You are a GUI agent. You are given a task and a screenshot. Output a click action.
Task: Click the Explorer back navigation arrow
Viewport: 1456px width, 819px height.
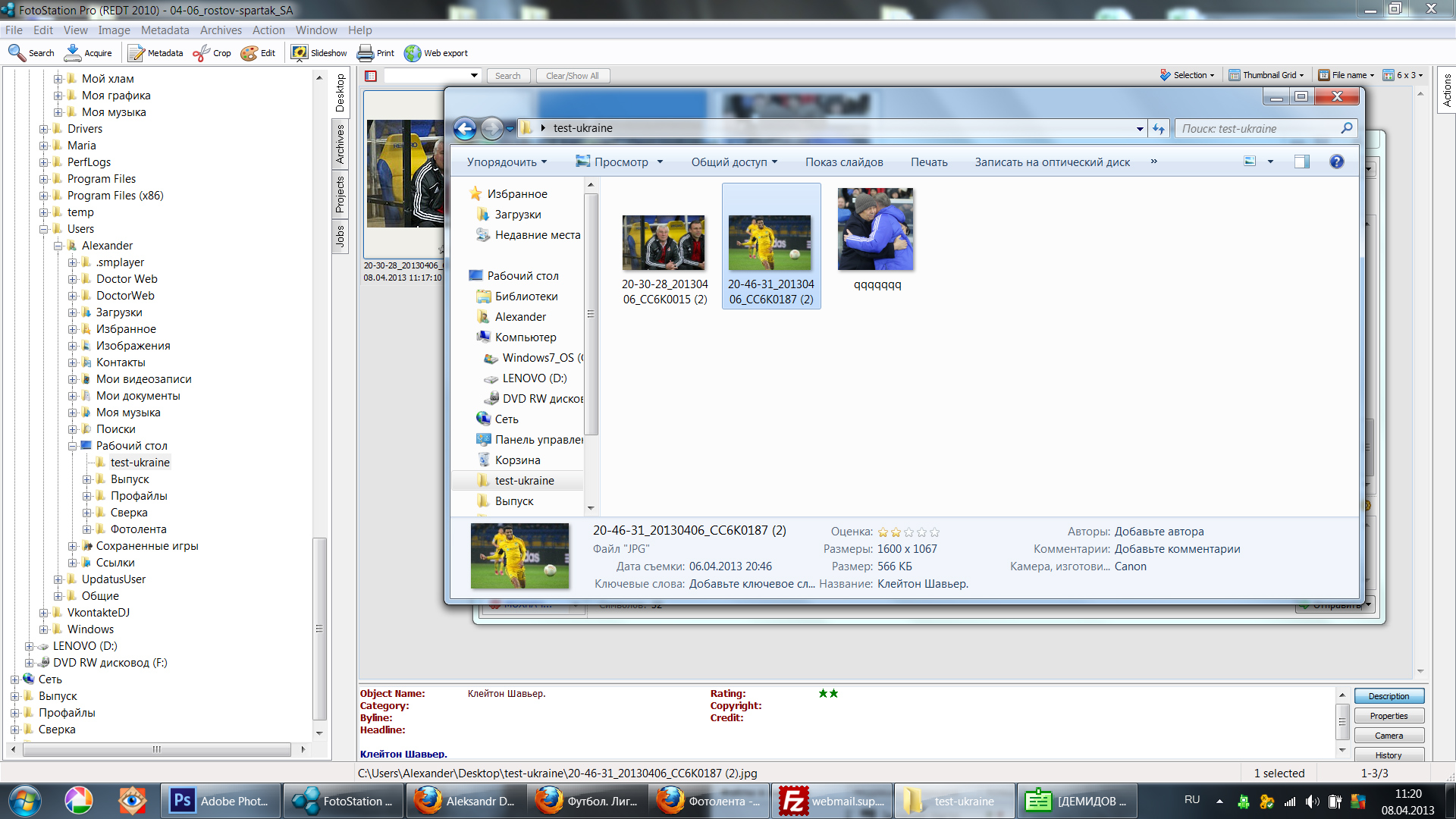465,129
